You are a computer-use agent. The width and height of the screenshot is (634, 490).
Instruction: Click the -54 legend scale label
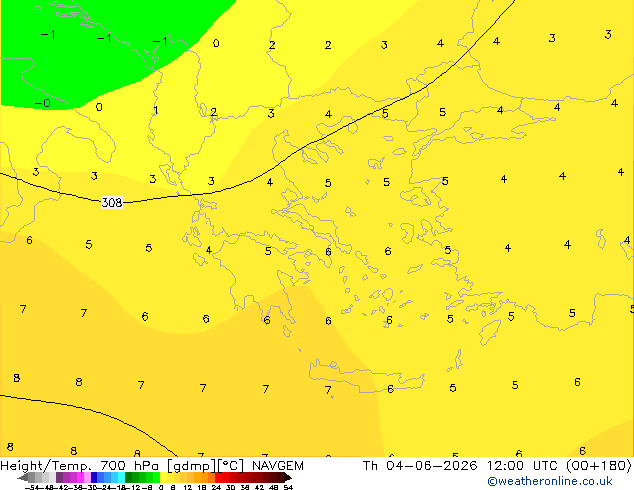click(33, 488)
